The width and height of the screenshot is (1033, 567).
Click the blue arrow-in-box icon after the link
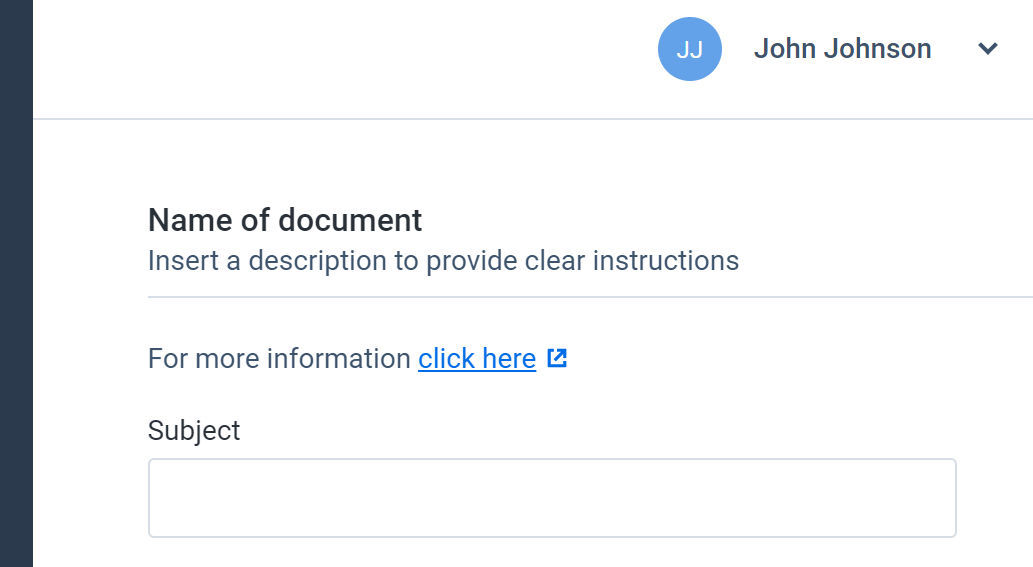(x=557, y=358)
